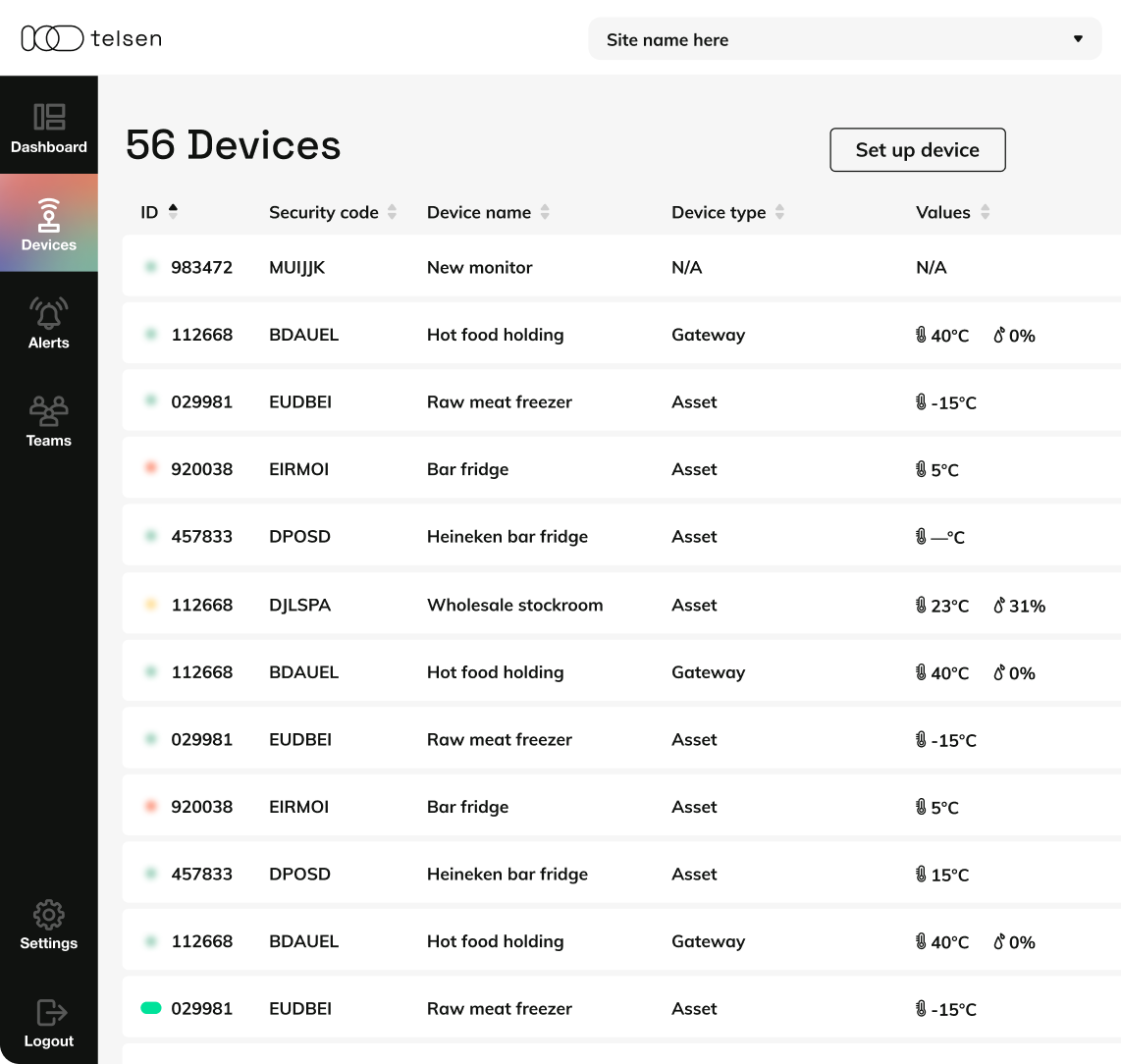Switch to the Alerts section
The width and height of the screenshot is (1121, 1064).
(49, 324)
